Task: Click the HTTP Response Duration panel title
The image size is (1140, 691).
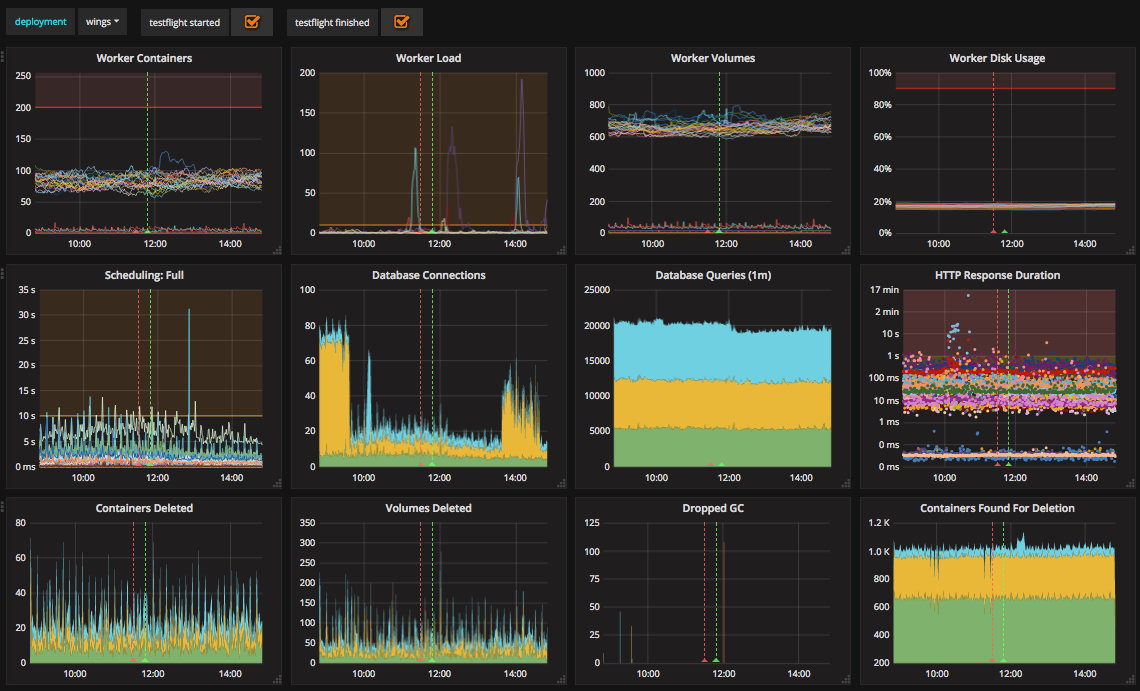Action: point(997,275)
